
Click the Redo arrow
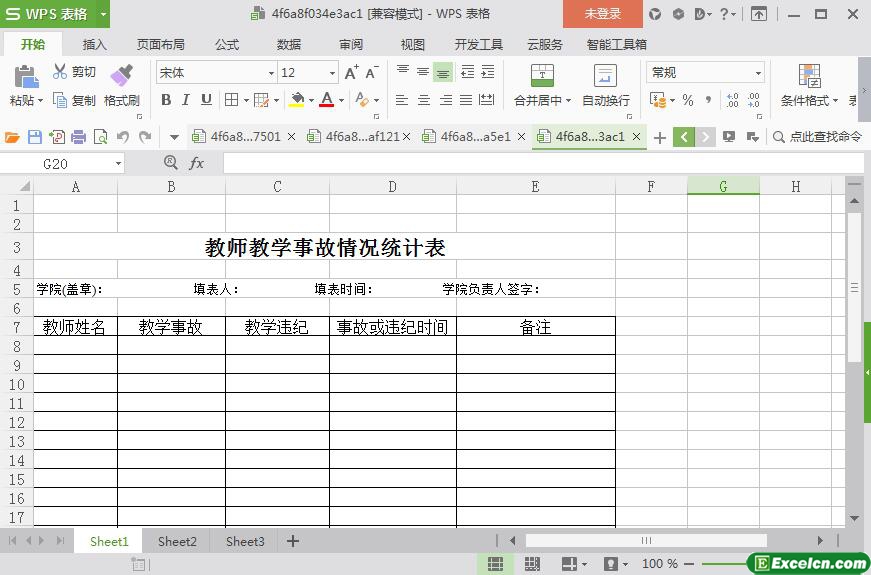(145, 137)
